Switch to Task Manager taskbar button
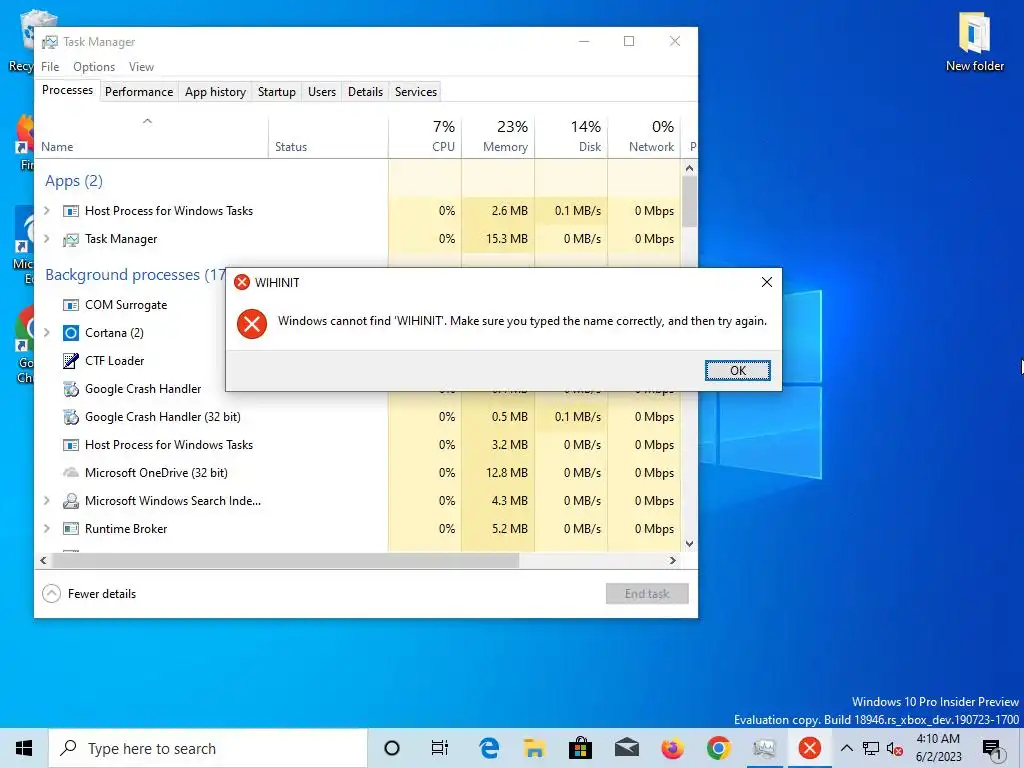 tap(763, 748)
